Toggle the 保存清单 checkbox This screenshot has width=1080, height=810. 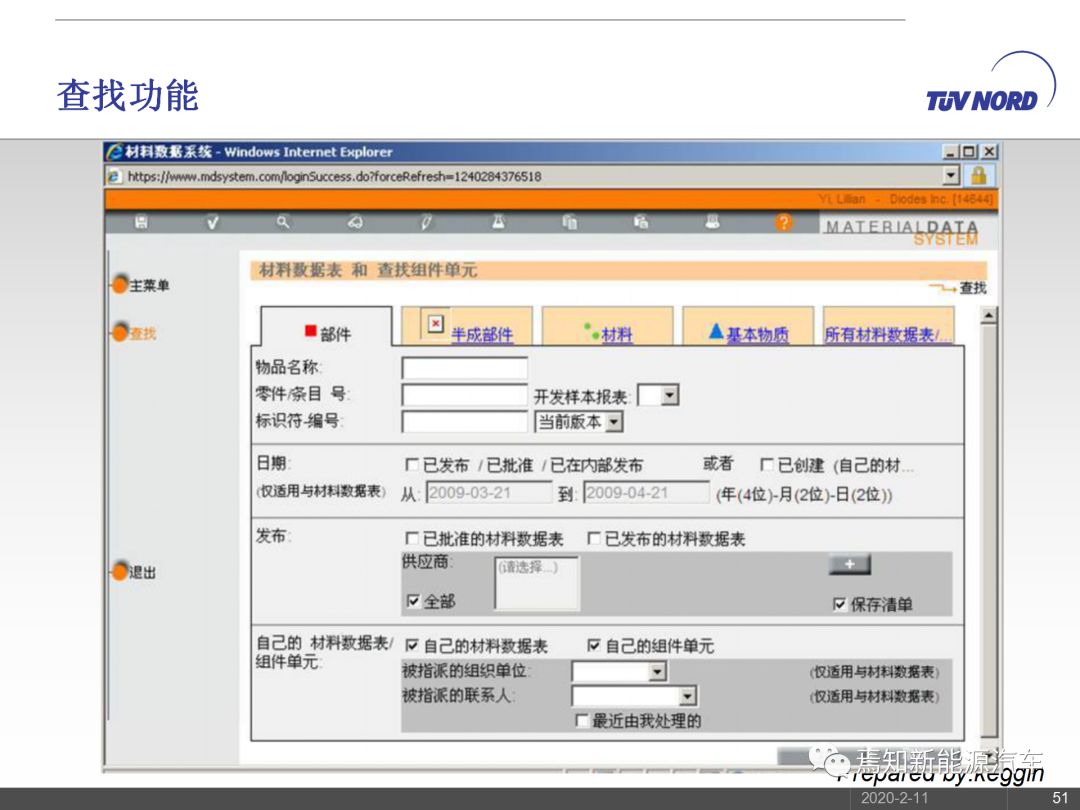coord(840,604)
